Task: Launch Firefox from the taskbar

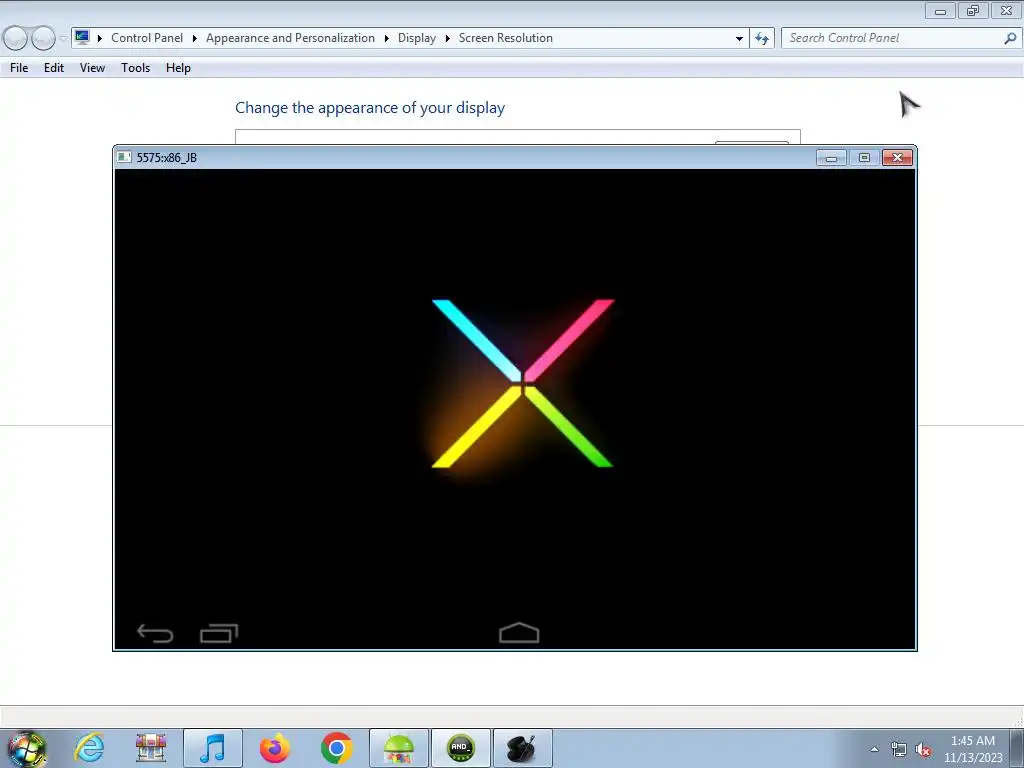Action: [274, 748]
